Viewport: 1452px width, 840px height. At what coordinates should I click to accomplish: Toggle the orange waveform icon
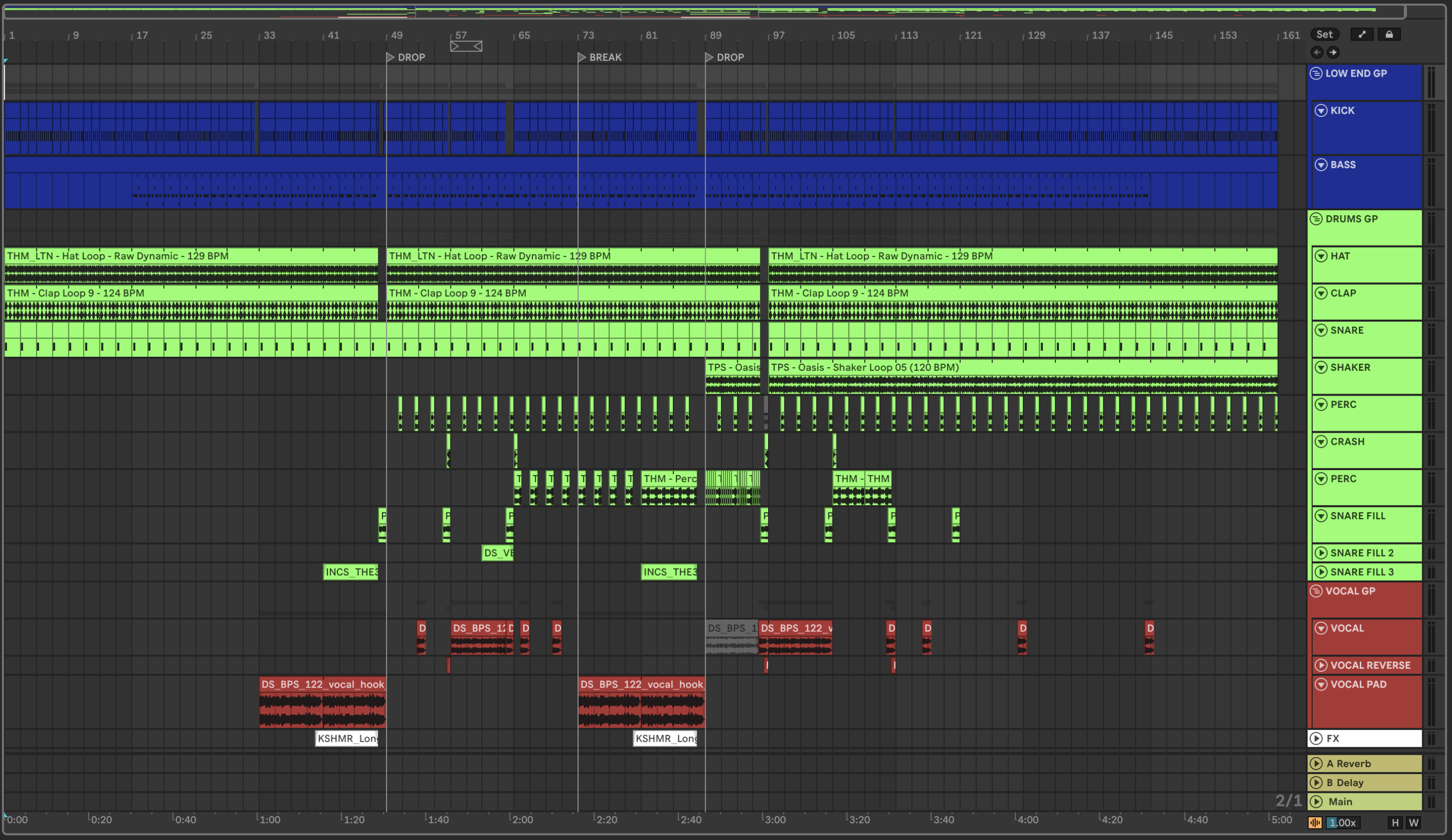(1315, 823)
